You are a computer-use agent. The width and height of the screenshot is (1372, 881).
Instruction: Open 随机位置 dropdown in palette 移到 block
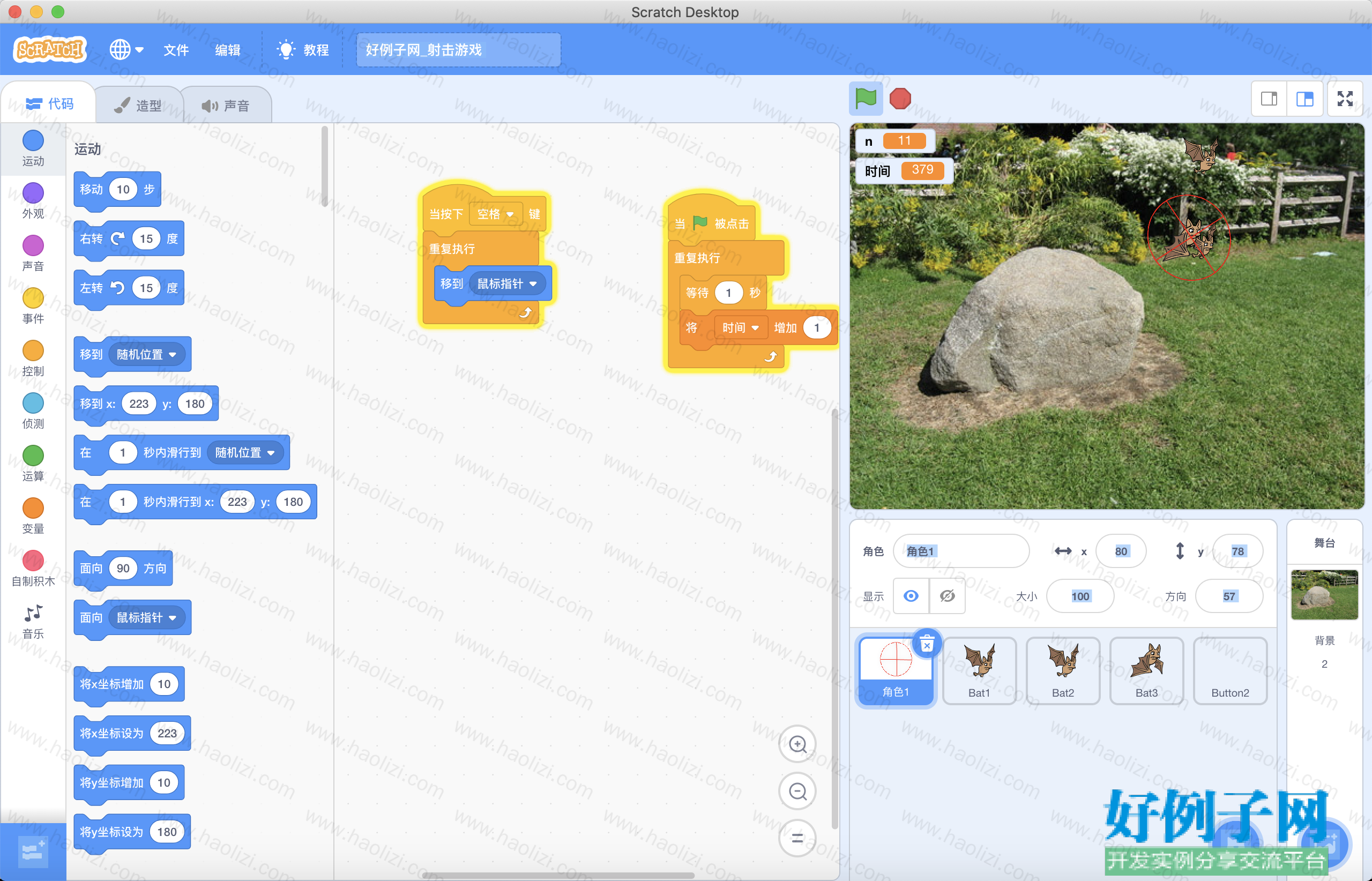[x=146, y=354]
